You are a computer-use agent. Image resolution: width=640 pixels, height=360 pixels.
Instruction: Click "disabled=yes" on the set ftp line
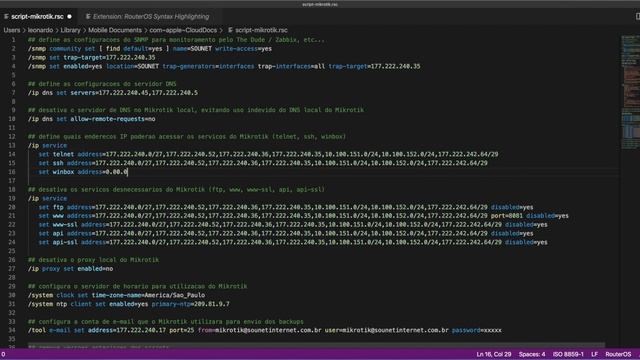(x=512, y=207)
